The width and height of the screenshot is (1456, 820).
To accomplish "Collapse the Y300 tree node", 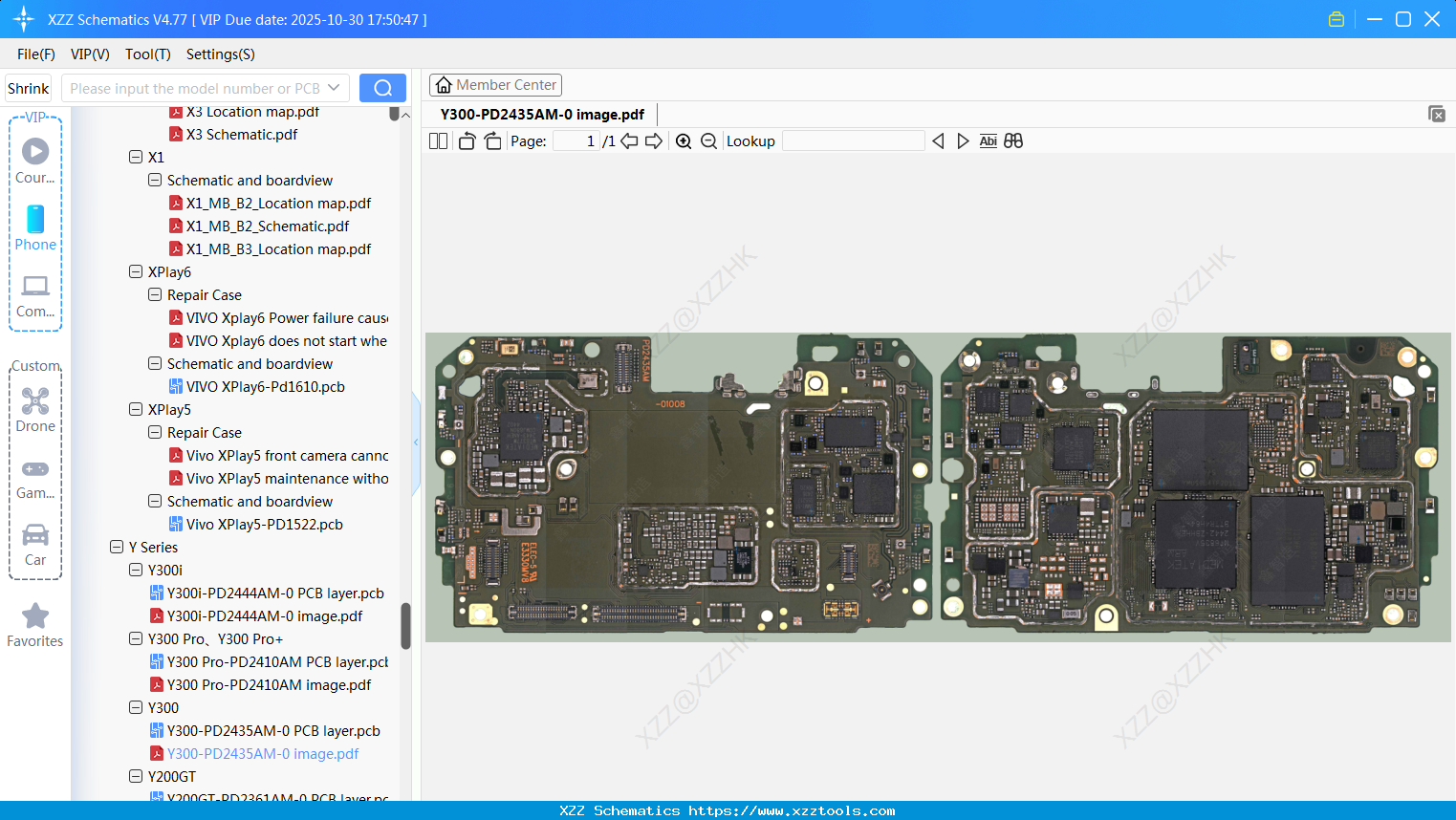I will coord(135,707).
